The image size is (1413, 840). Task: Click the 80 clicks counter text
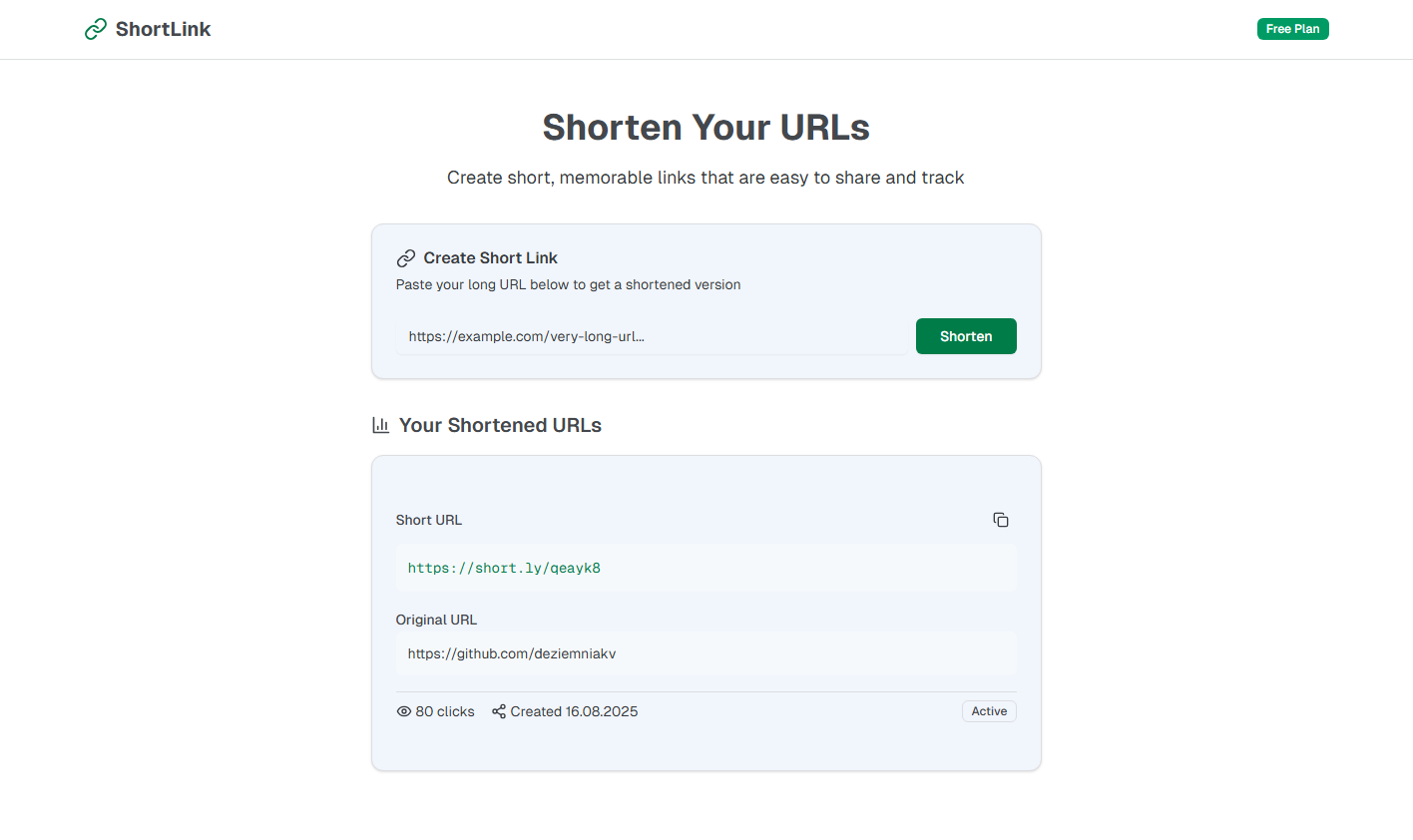445,711
